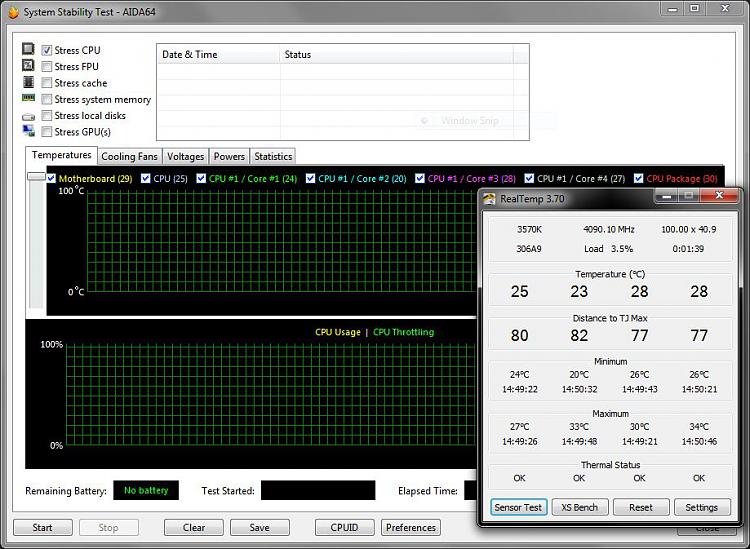This screenshot has height=549, width=750.
Task: Click the Status column header
Action: (397, 55)
